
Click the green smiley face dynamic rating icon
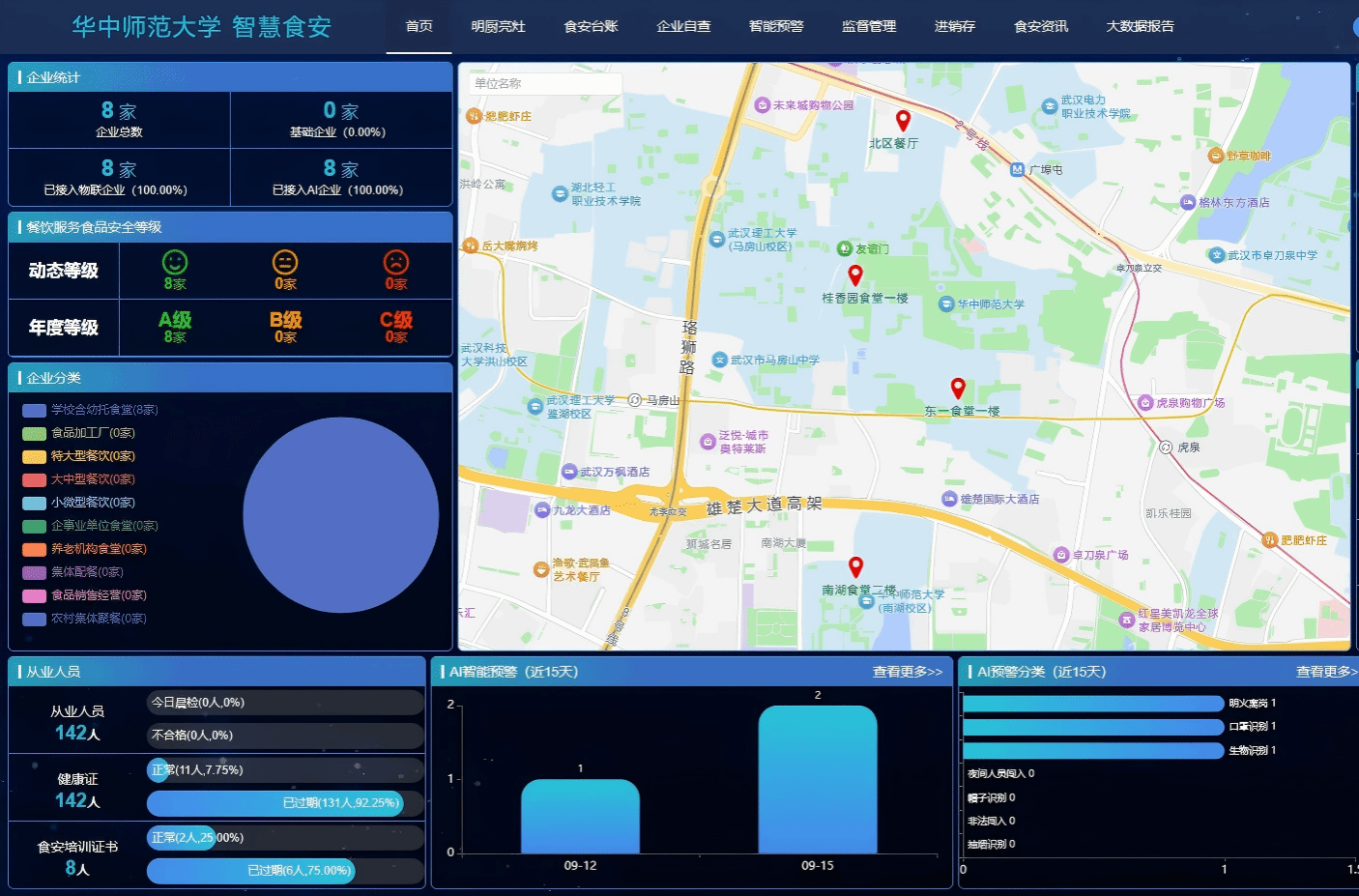(175, 262)
